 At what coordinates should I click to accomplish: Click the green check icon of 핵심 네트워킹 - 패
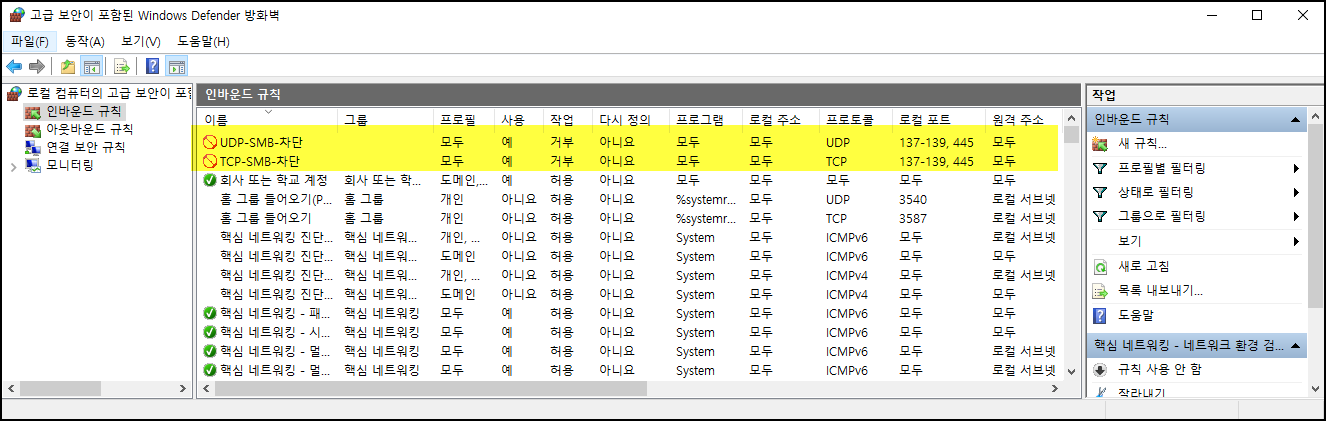210,313
